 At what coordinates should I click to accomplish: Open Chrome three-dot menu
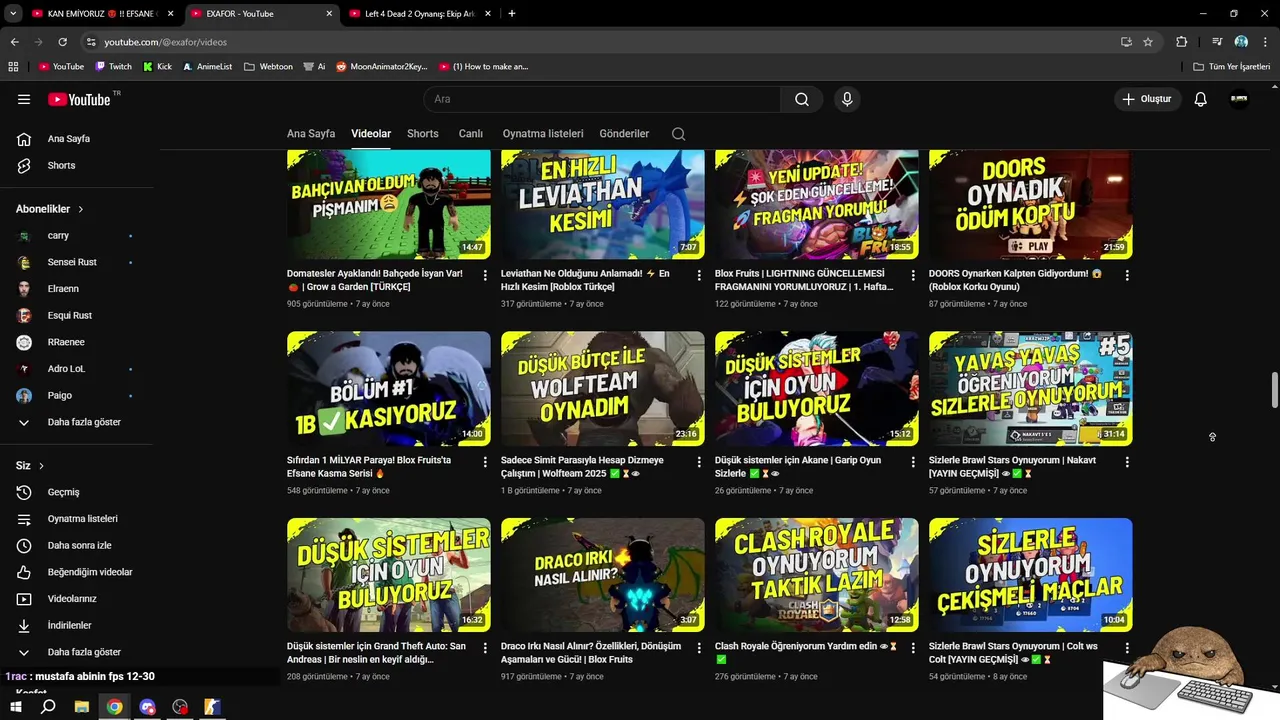point(1263,42)
